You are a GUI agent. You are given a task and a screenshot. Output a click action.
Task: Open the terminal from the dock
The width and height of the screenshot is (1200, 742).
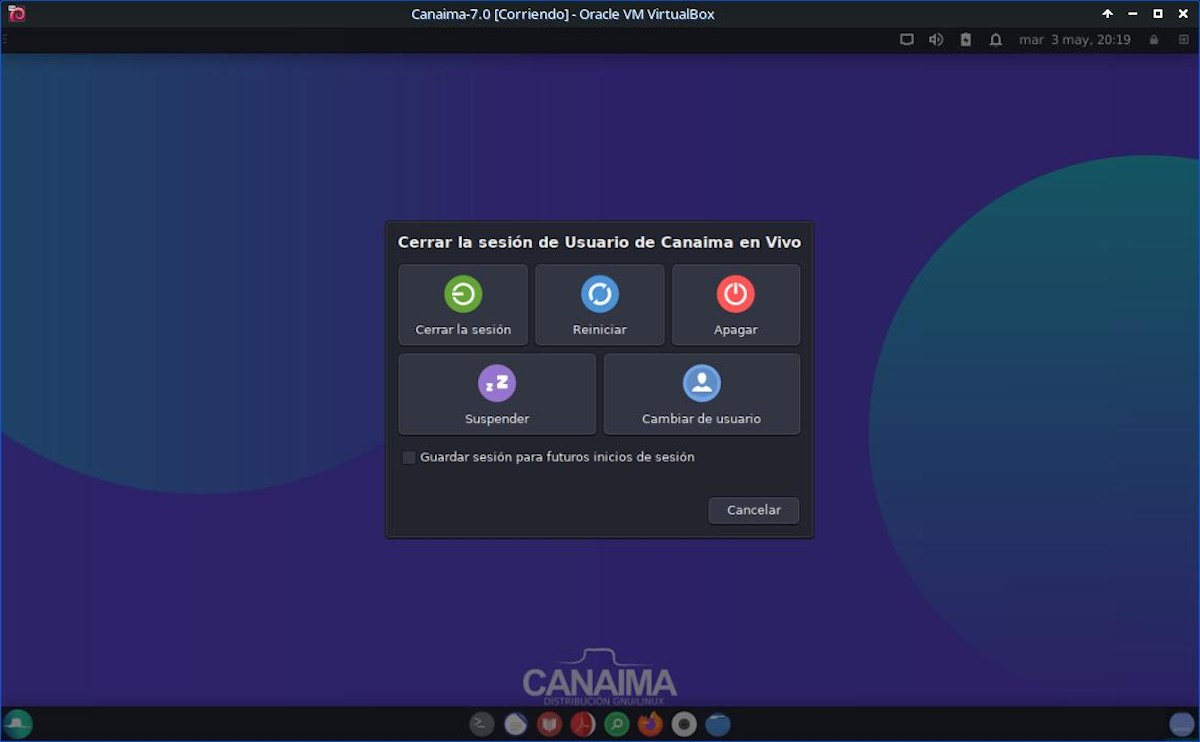point(482,724)
